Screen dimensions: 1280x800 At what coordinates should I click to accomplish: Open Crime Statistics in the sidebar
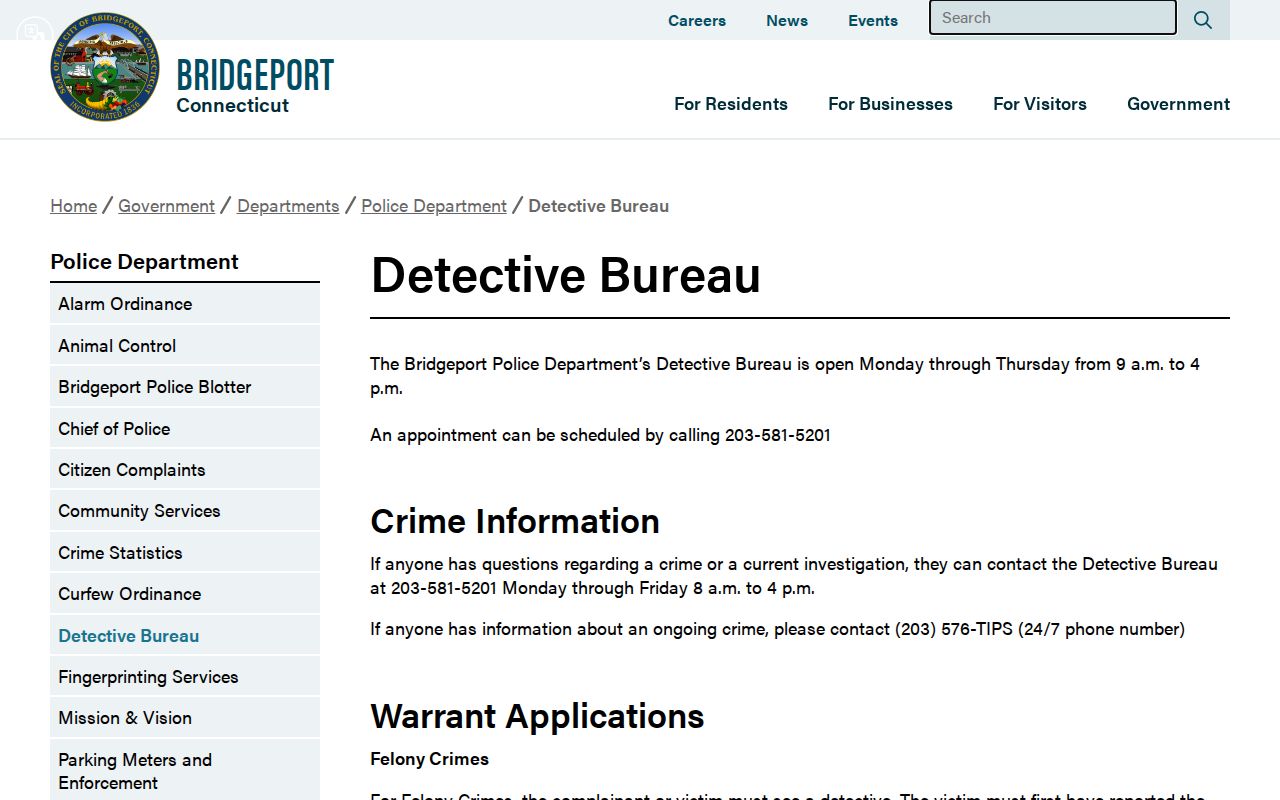[185, 553]
